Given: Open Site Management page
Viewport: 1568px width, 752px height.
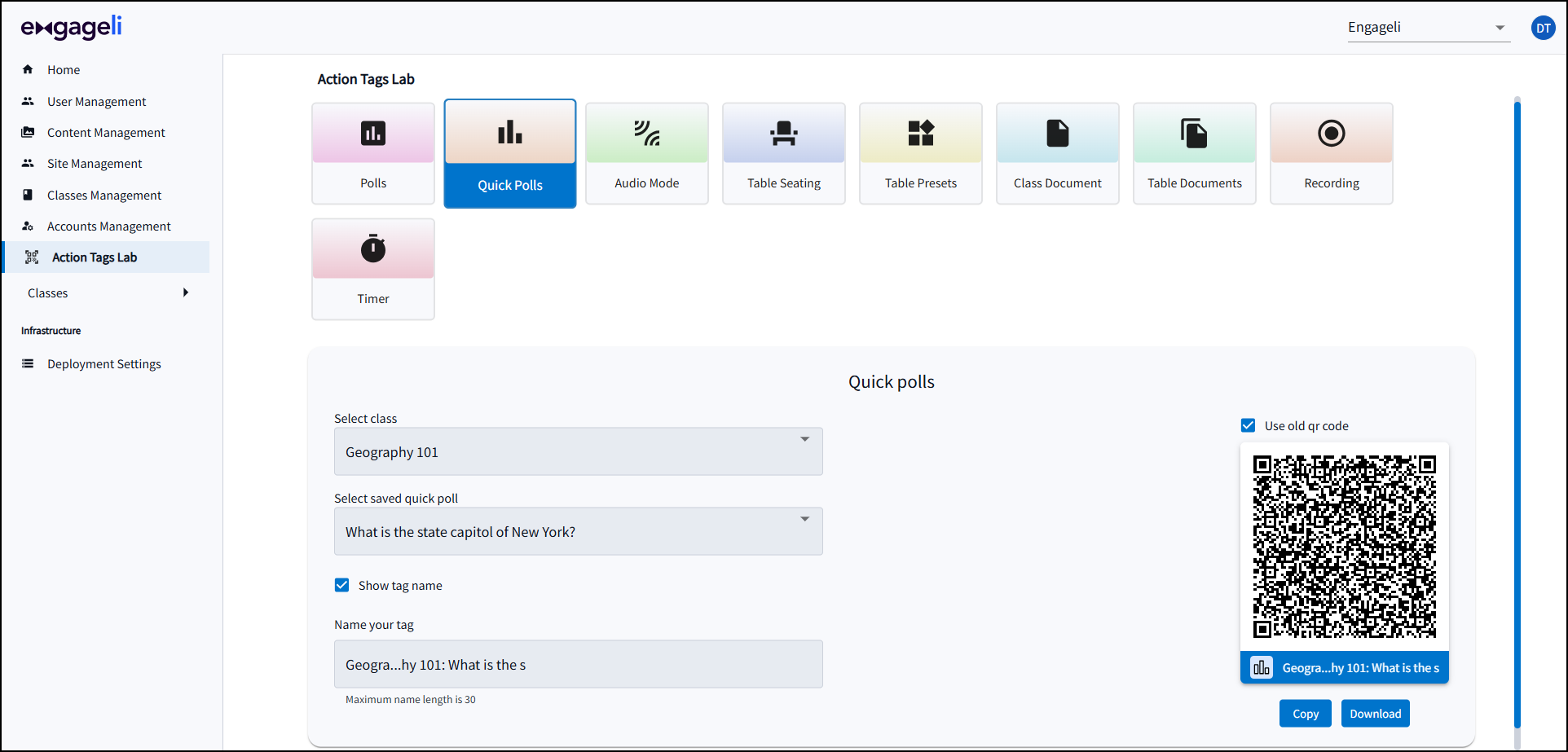Looking at the screenshot, I should coord(95,163).
